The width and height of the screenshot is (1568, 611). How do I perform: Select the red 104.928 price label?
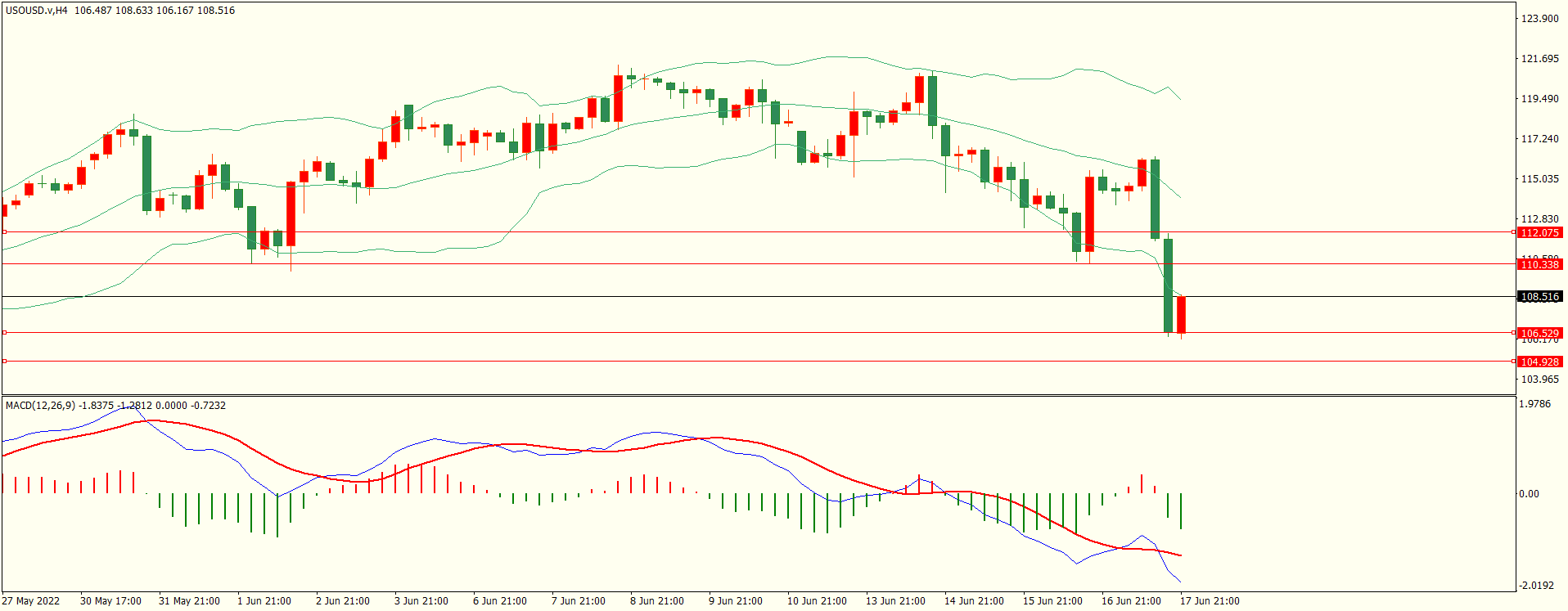click(x=1539, y=362)
